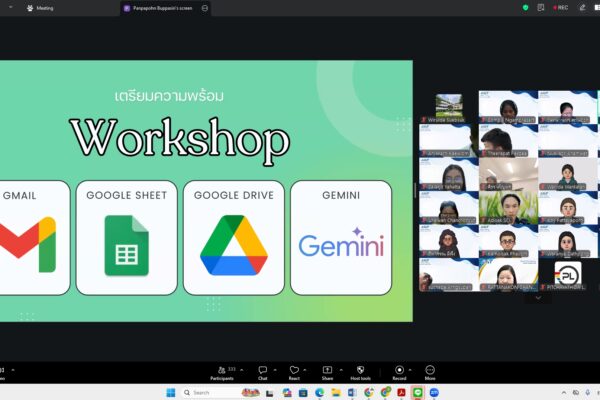
Task: Click the REC recording indicator
Action: pyautogui.click(x=561, y=8)
